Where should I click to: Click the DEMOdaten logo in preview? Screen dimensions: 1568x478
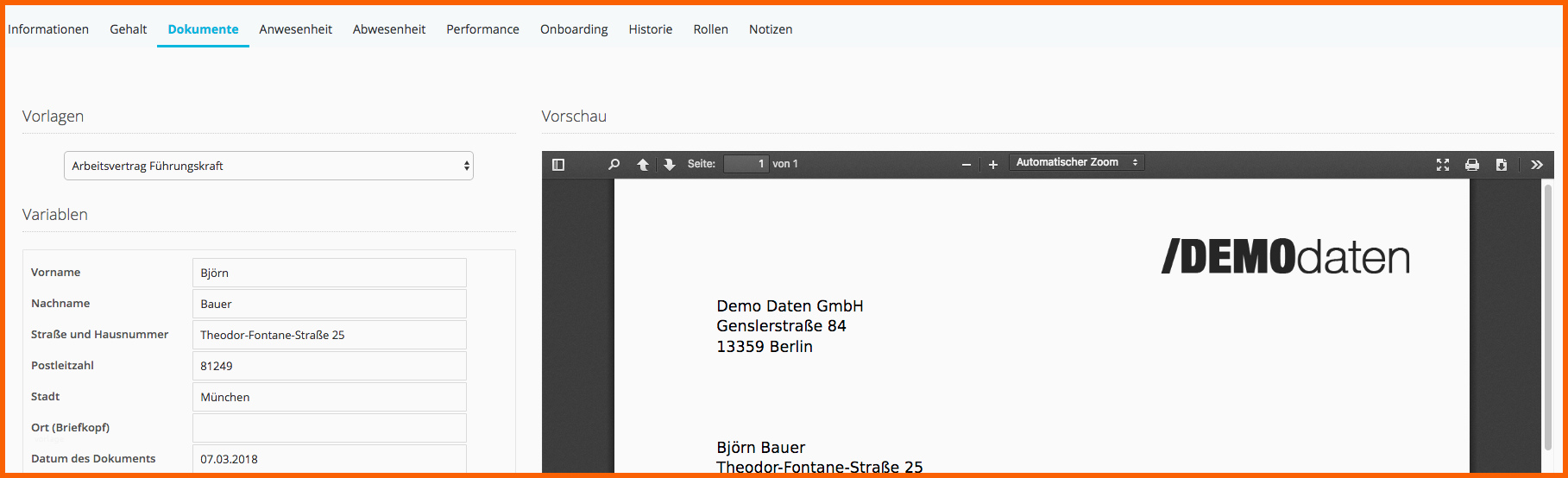click(1286, 257)
